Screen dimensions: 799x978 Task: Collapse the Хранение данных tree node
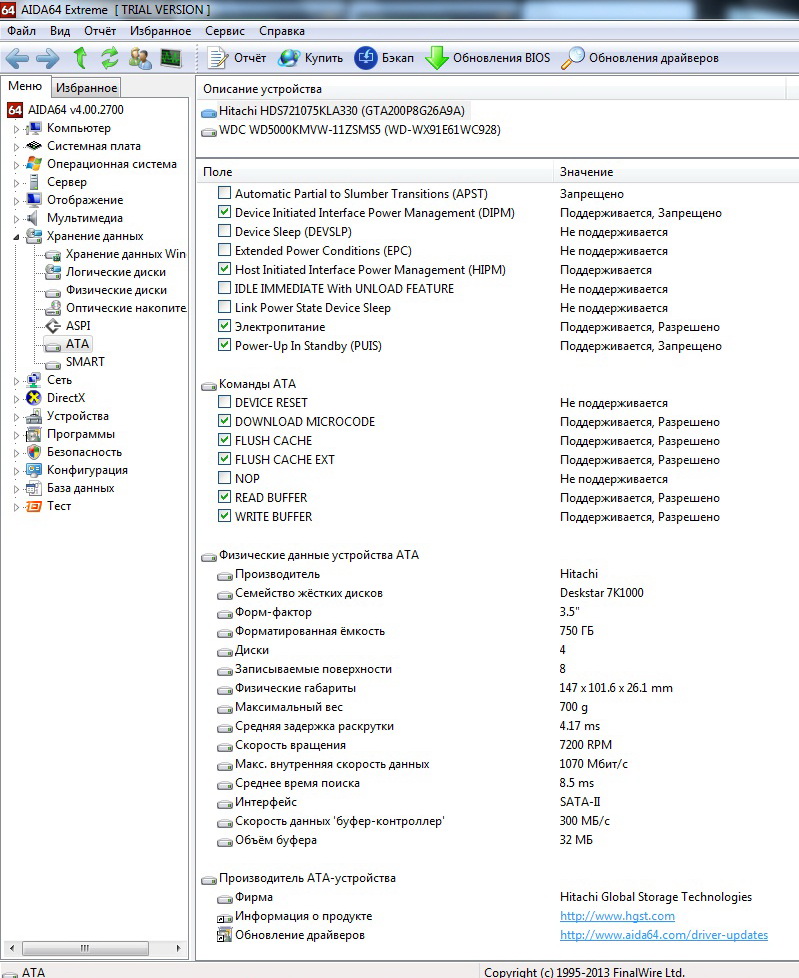click(16, 237)
